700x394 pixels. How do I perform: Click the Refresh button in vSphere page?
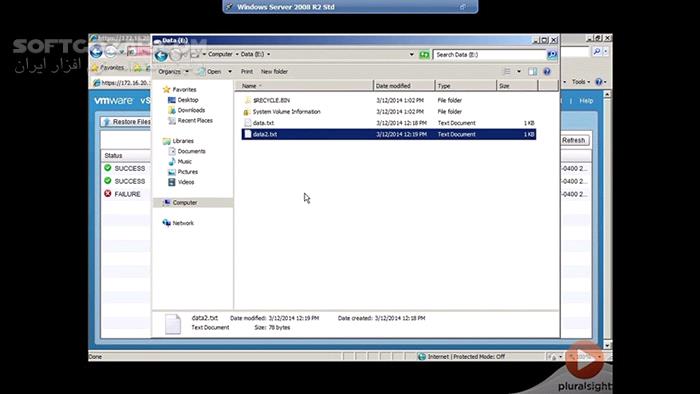574,140
